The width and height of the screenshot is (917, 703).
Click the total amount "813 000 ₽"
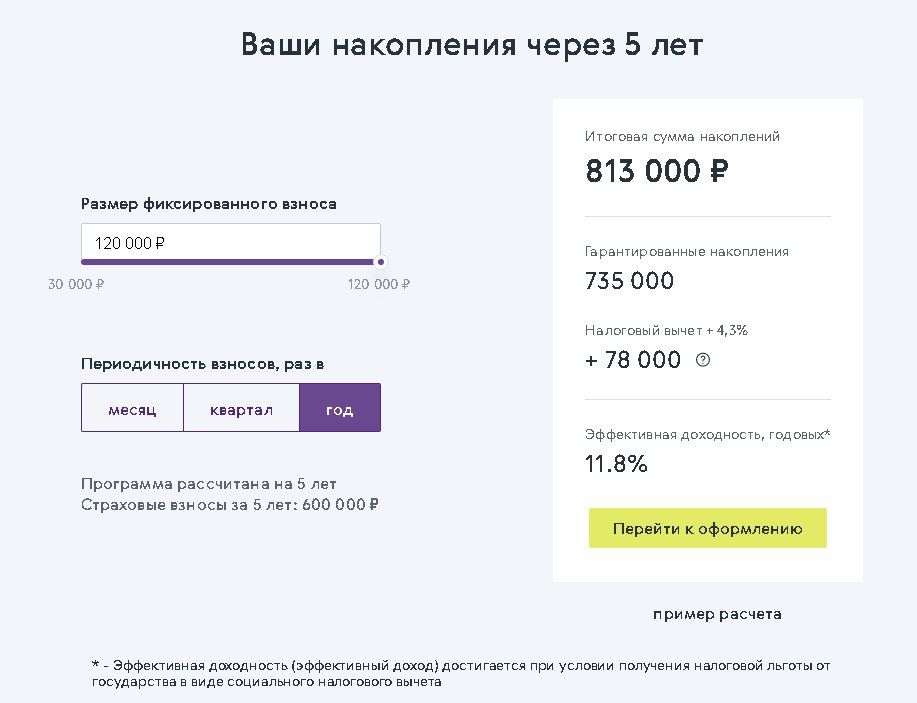click(x=656, y=171)
